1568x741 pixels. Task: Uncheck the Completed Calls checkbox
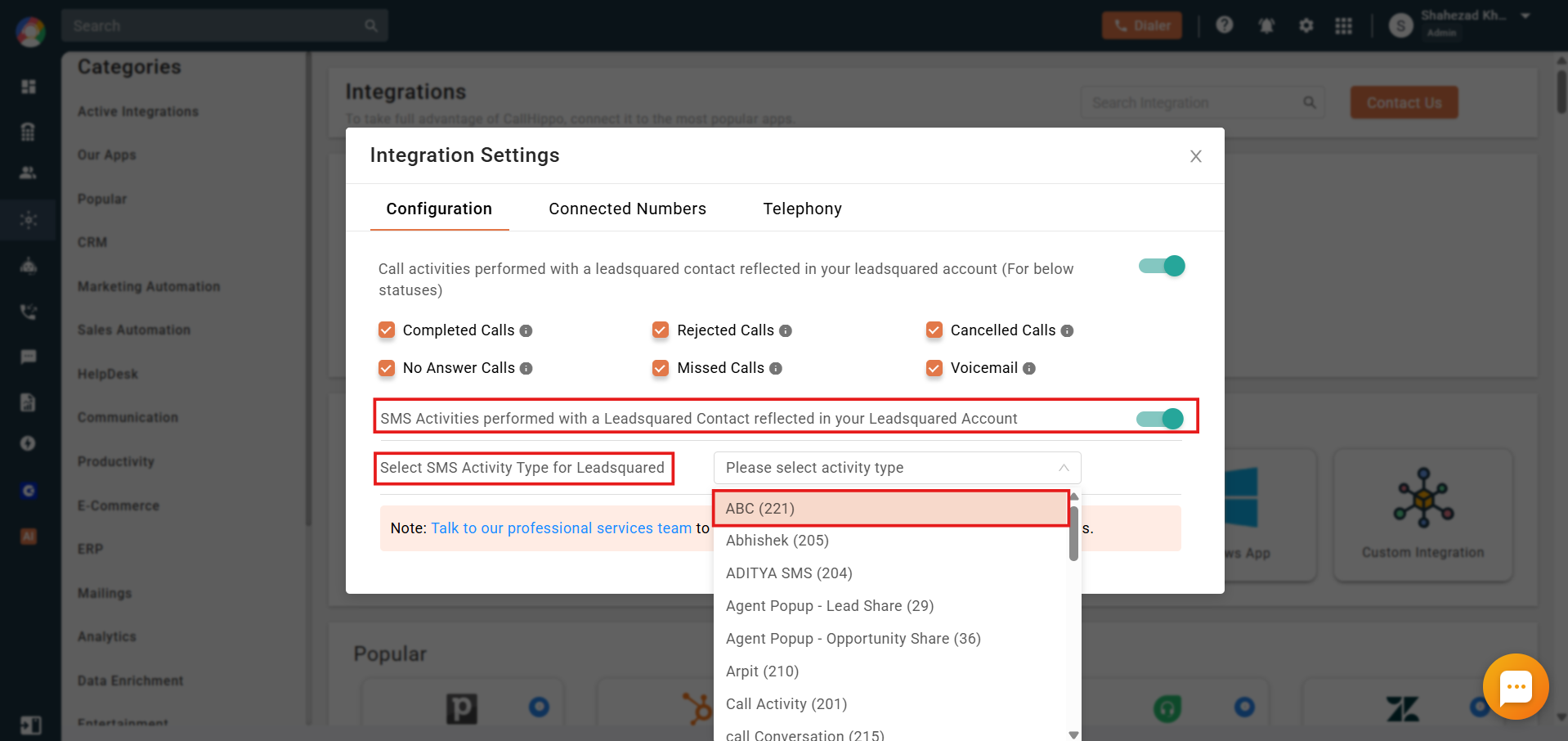click(x=387, y=330)
